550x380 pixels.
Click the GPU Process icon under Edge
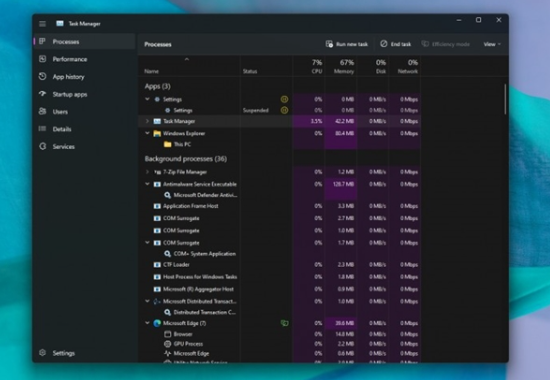point(168,344)
